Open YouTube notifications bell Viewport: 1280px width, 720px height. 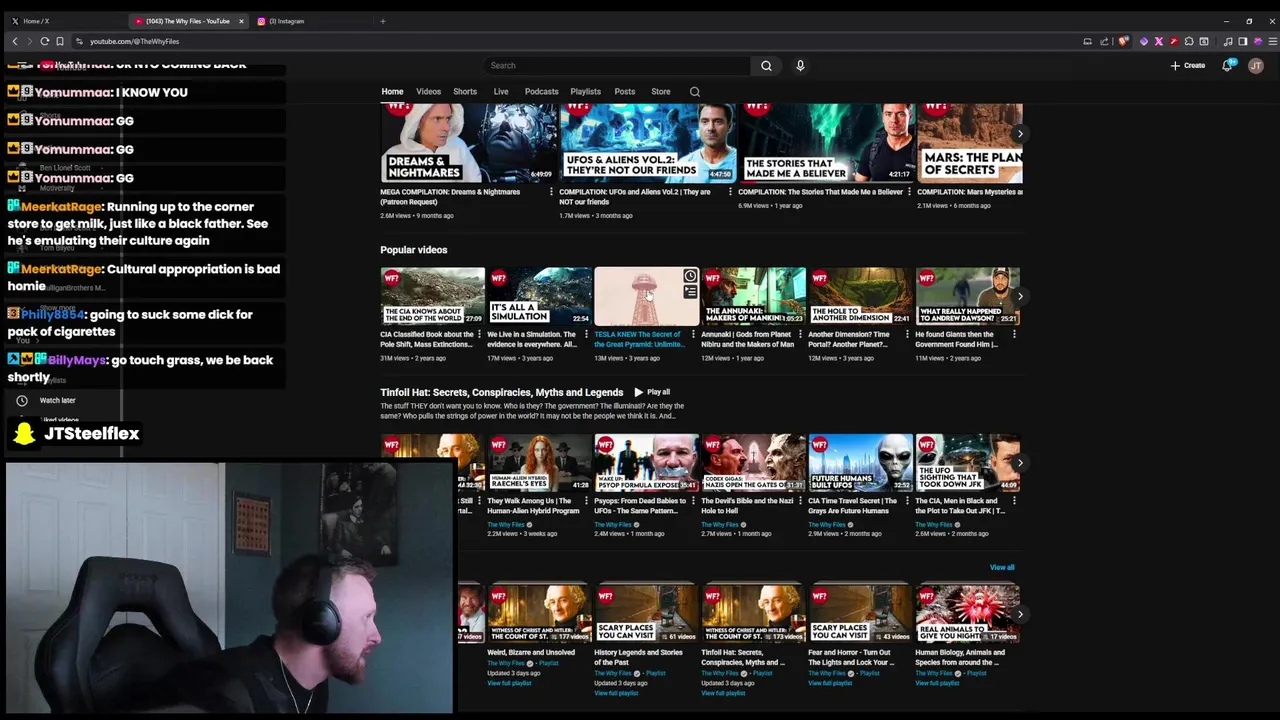pyautogui.click(x=1227, y=65)
